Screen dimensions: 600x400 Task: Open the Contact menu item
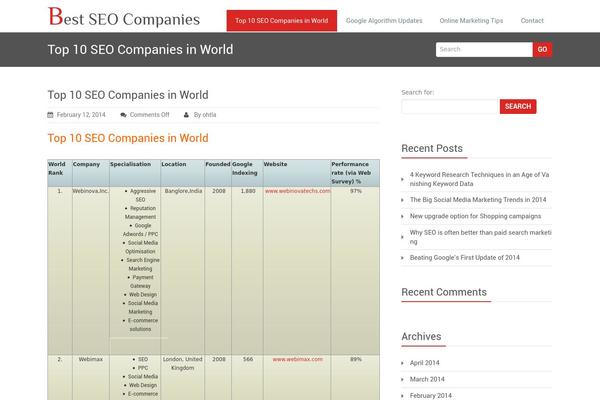pos(532,21)
